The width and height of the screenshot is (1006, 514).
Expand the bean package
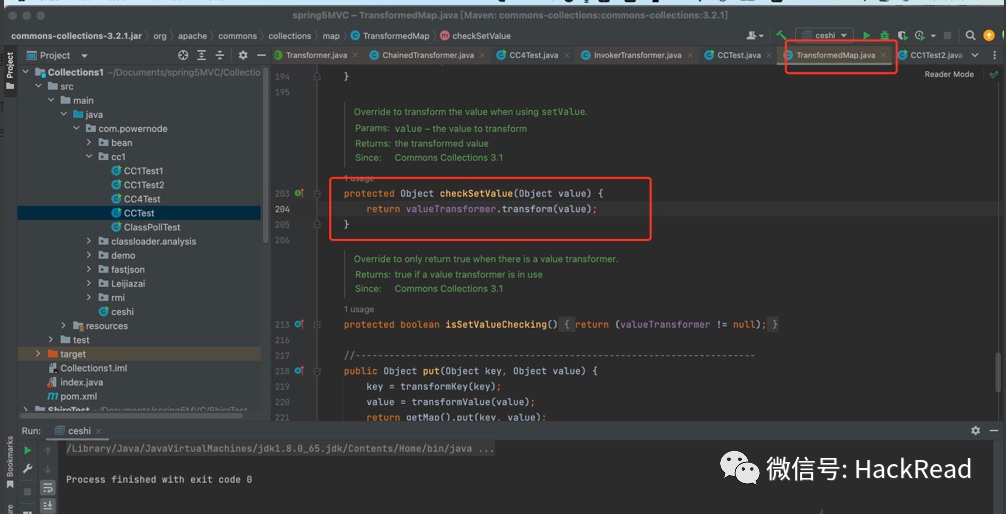pos(89,142)
